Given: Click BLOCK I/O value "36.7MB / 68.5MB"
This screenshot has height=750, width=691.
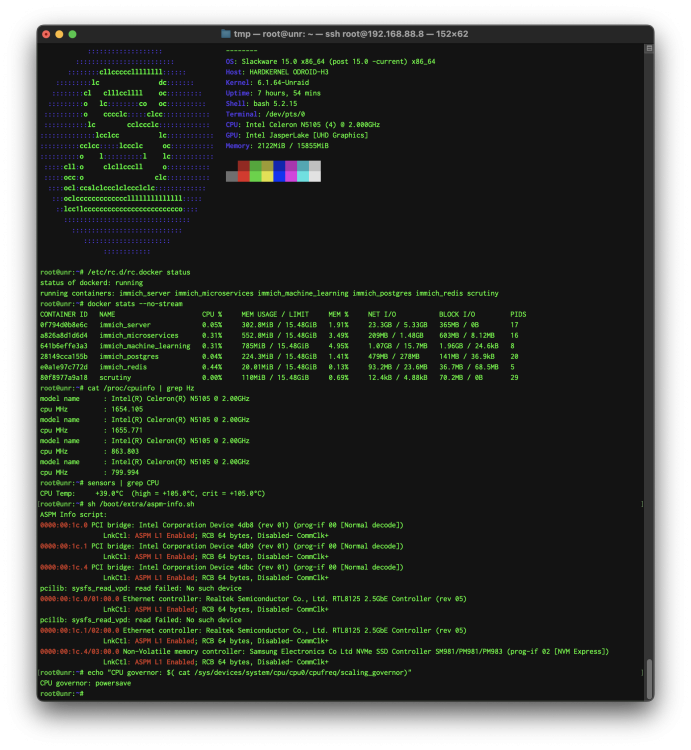Looking at the screenshot, I should point(469,367).
